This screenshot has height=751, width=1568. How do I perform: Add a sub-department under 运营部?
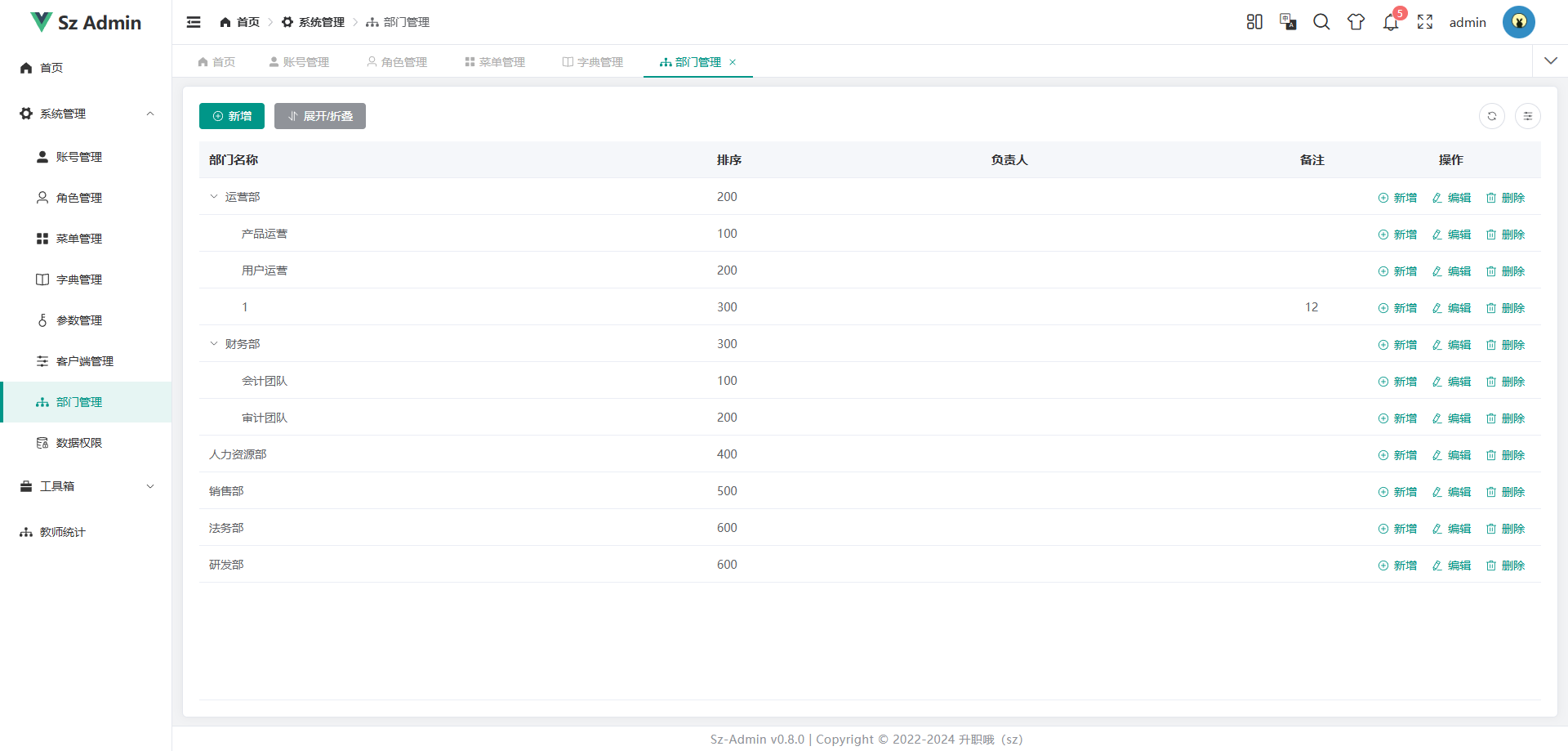coord(1397,198)
